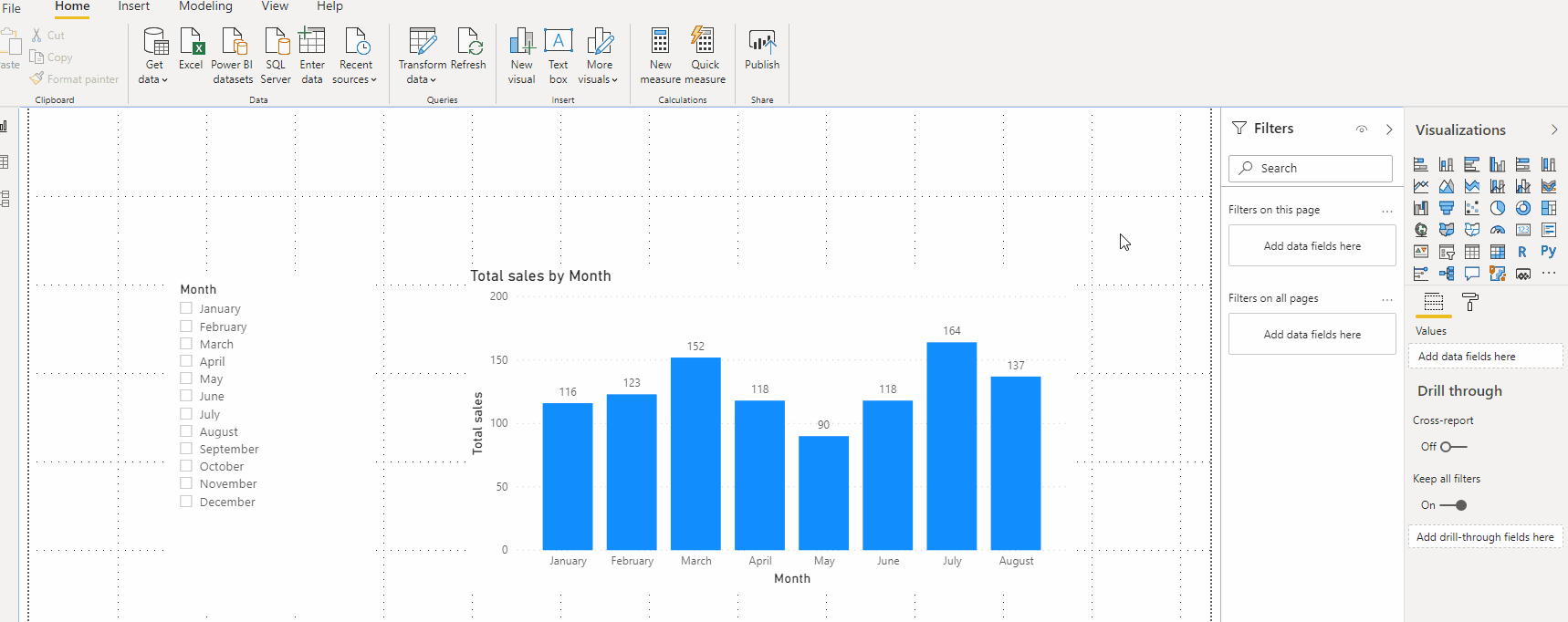Open Power BI datasets

click(x=233, y=56)
